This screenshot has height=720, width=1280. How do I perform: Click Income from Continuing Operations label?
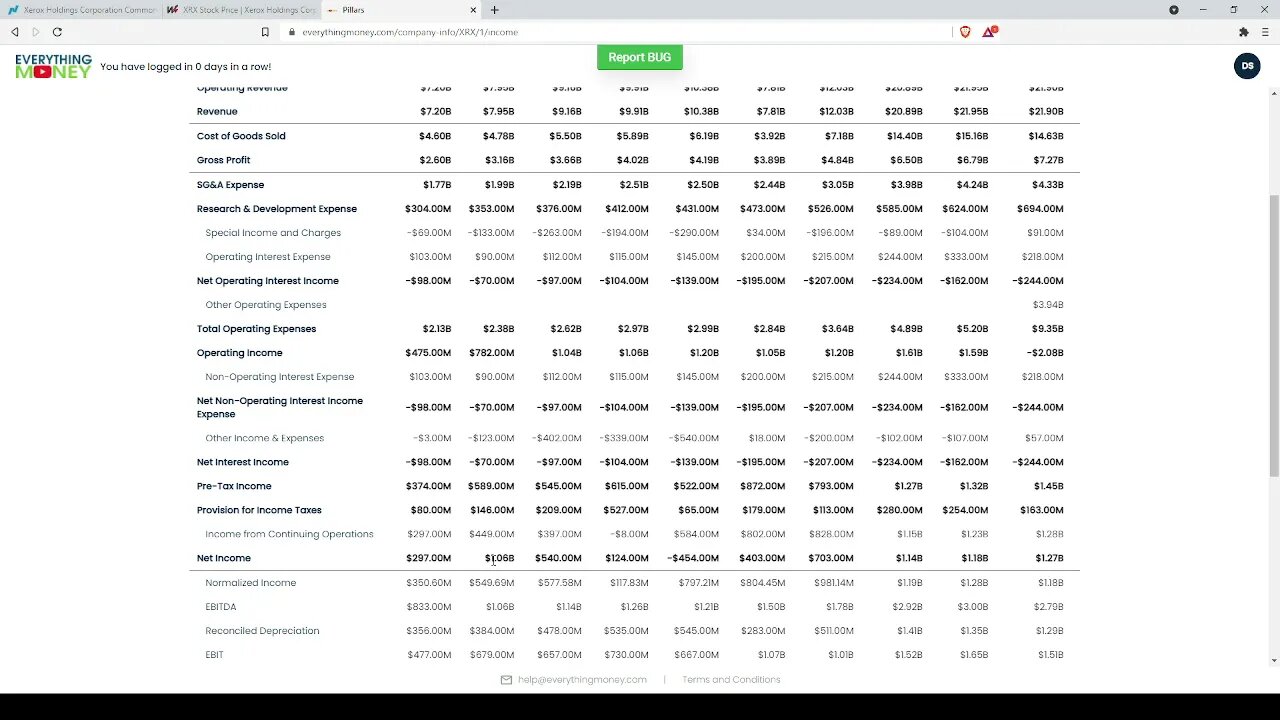(289, 534)
